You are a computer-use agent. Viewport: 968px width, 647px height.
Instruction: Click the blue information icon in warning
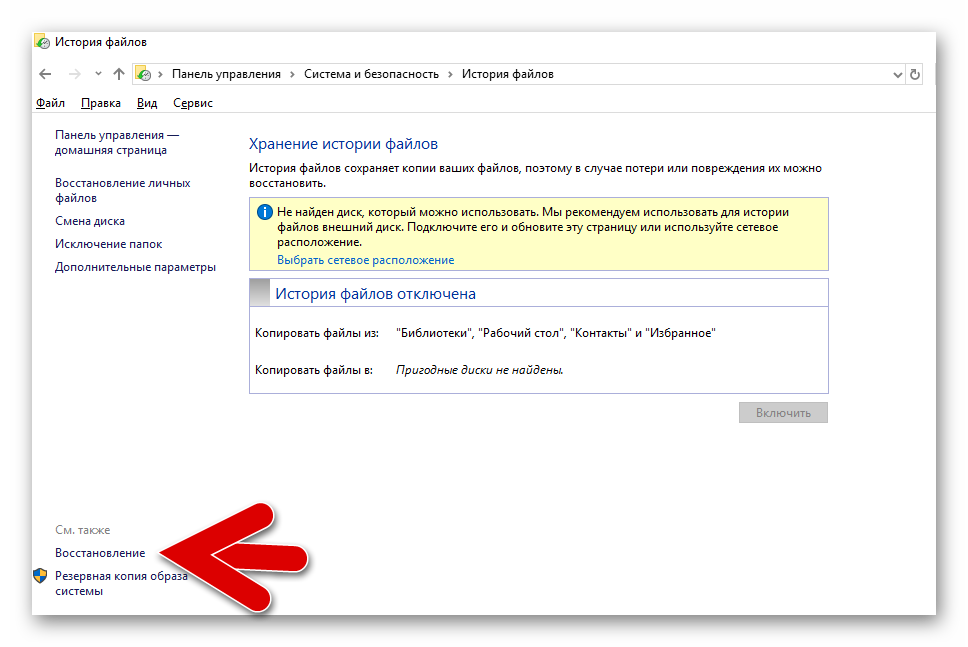[x=264, y=212]
